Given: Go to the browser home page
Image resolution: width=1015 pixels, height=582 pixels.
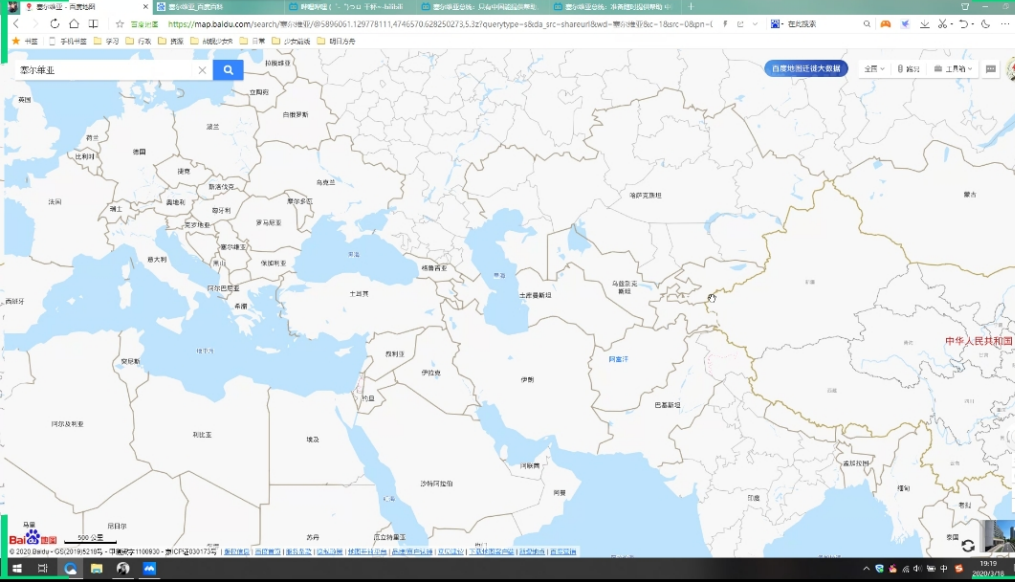Looking at the screenshot, I should (75, 23).
